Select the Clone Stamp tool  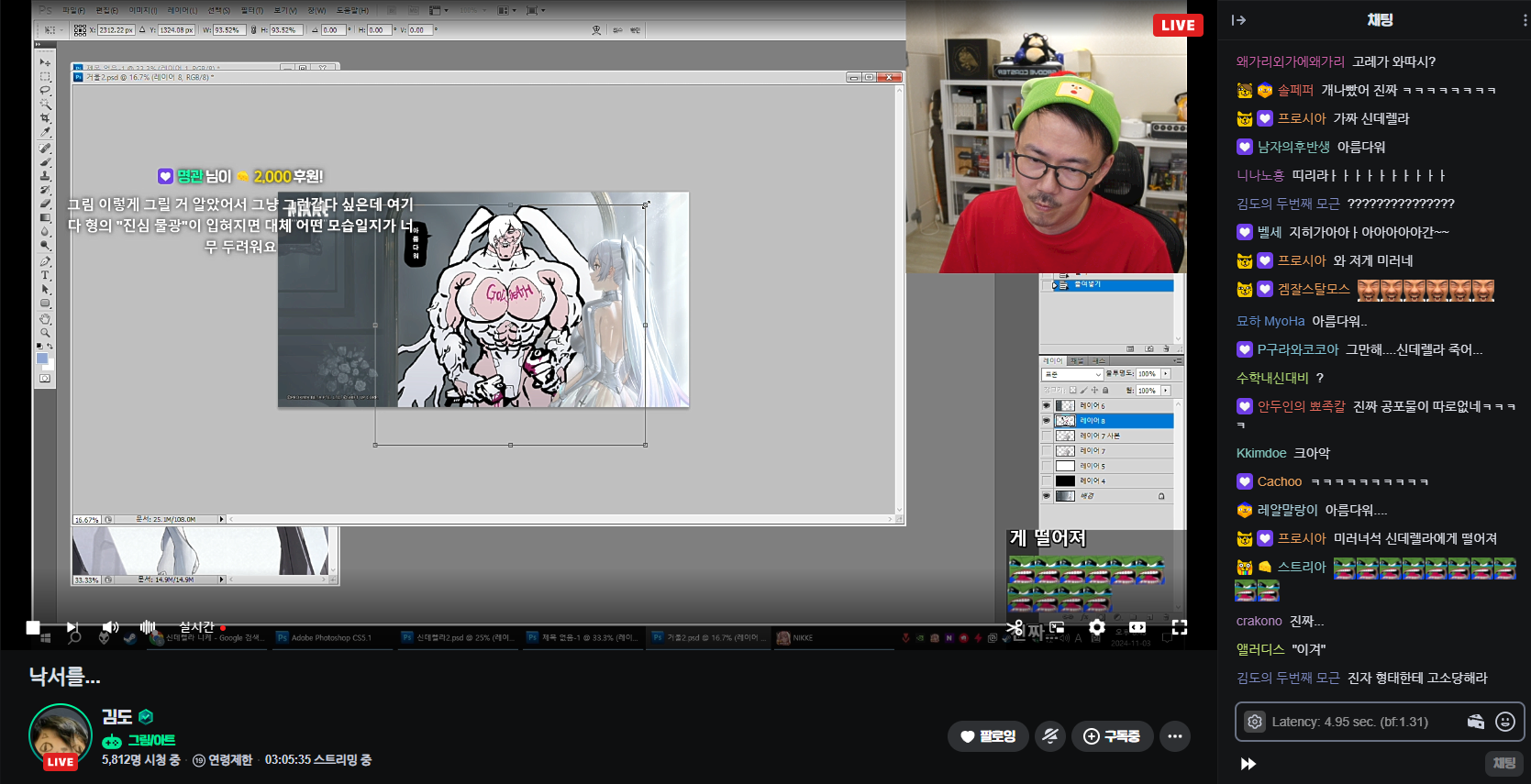coord(45,175)
